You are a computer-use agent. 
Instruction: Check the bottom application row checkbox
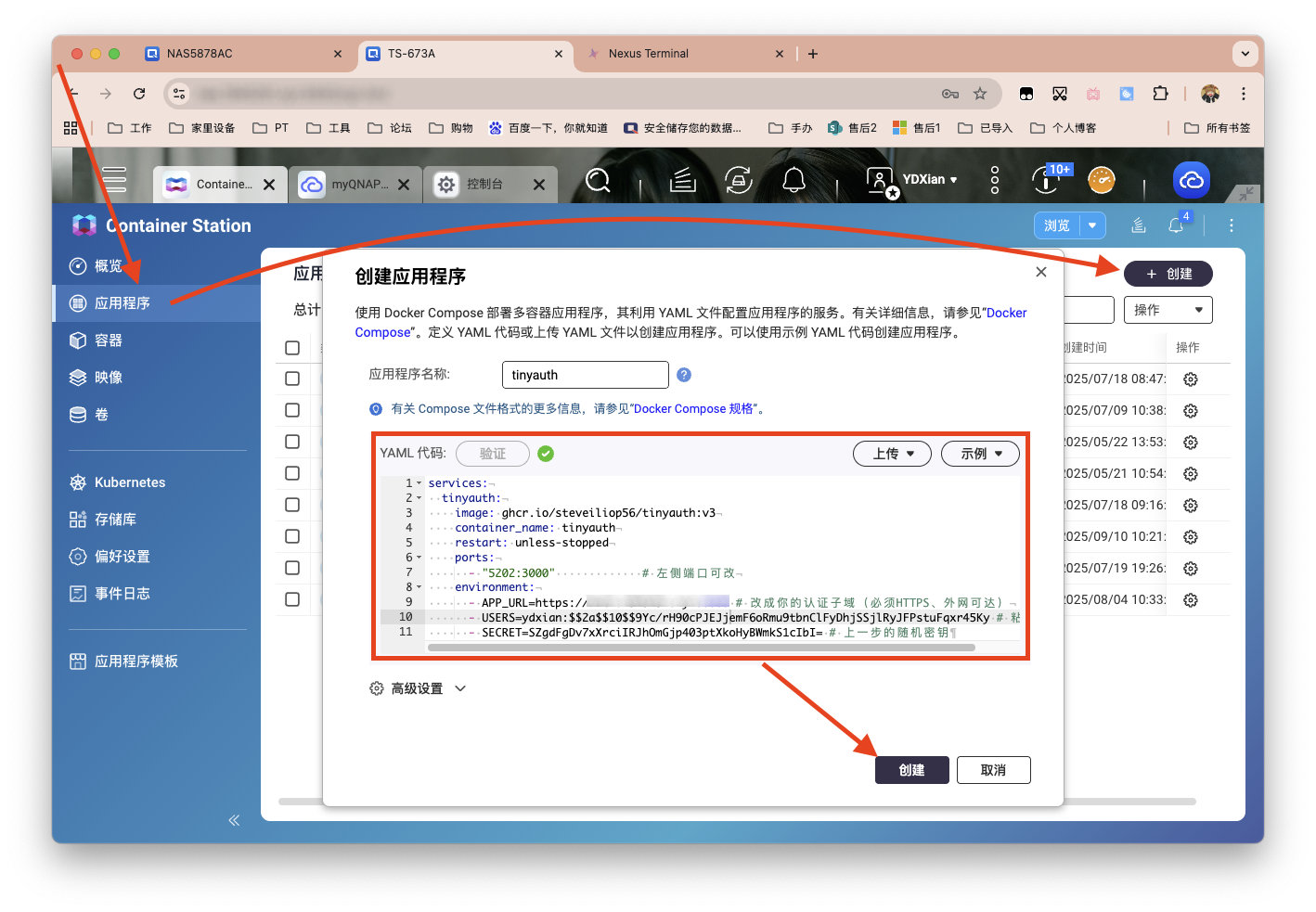(x=292, y=598)
